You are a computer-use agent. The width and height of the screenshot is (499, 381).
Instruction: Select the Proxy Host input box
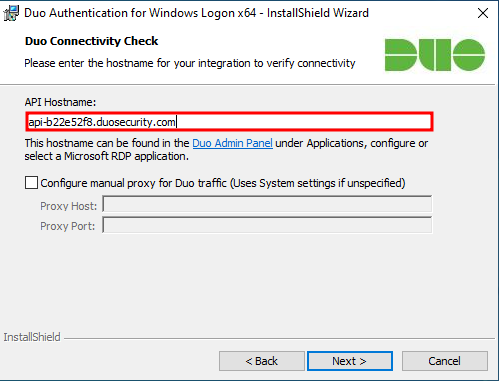tap(267, 204)
